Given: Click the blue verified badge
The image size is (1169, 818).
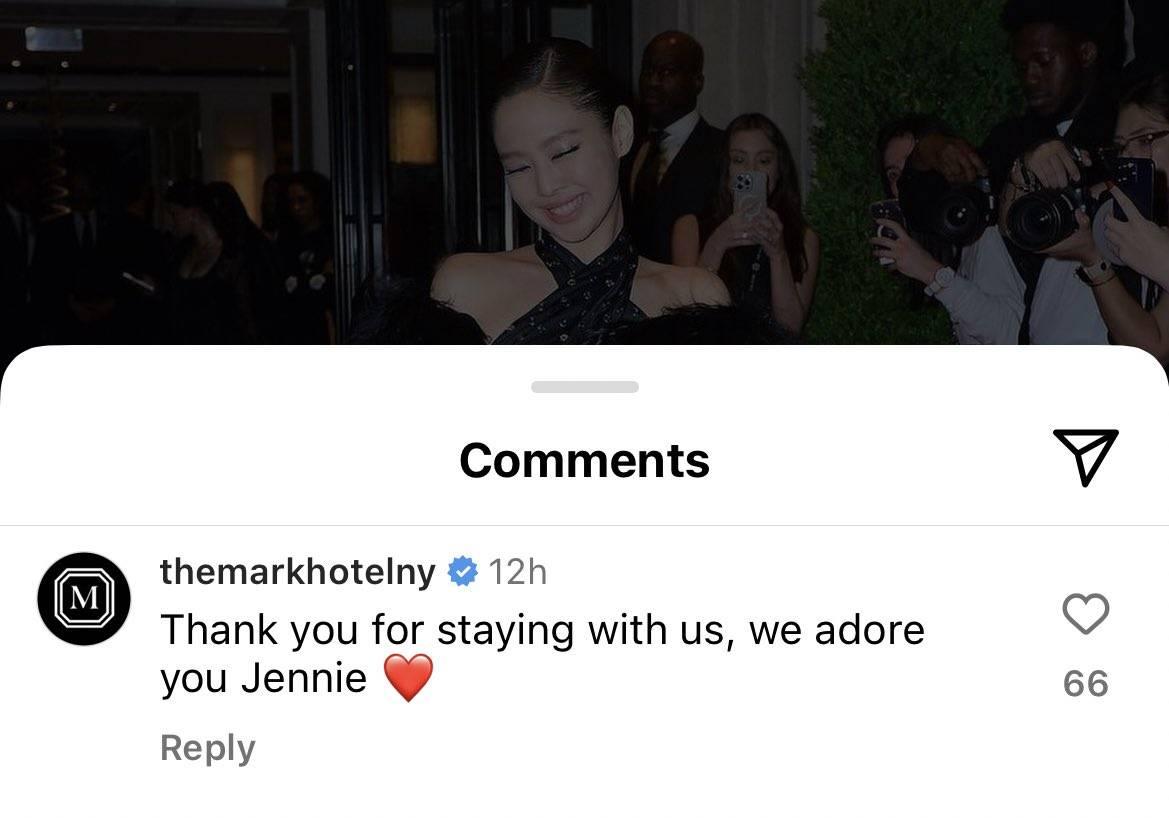Looking at the screenshot, I should tap(462, 572).
